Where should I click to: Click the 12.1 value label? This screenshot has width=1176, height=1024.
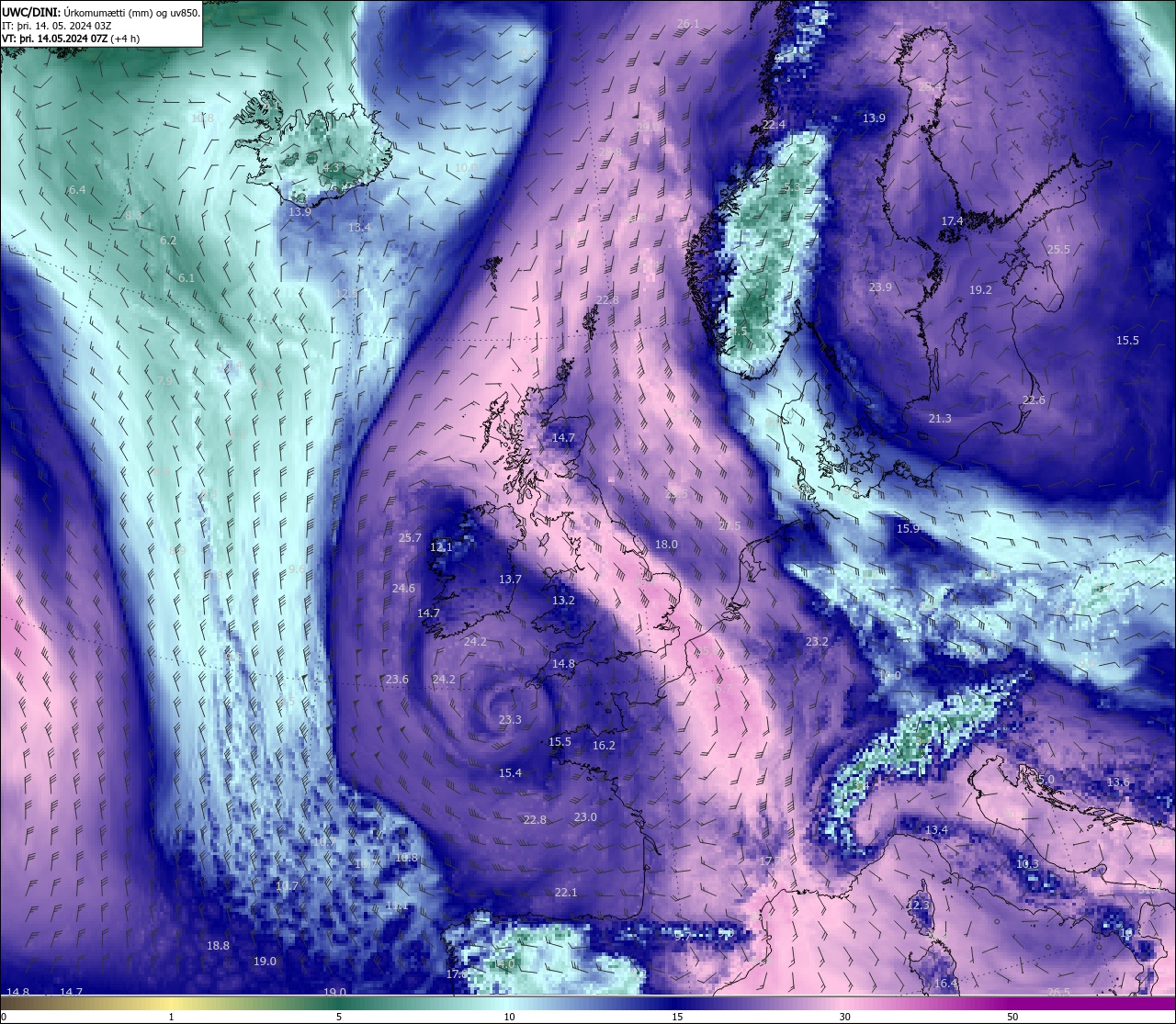441,546
